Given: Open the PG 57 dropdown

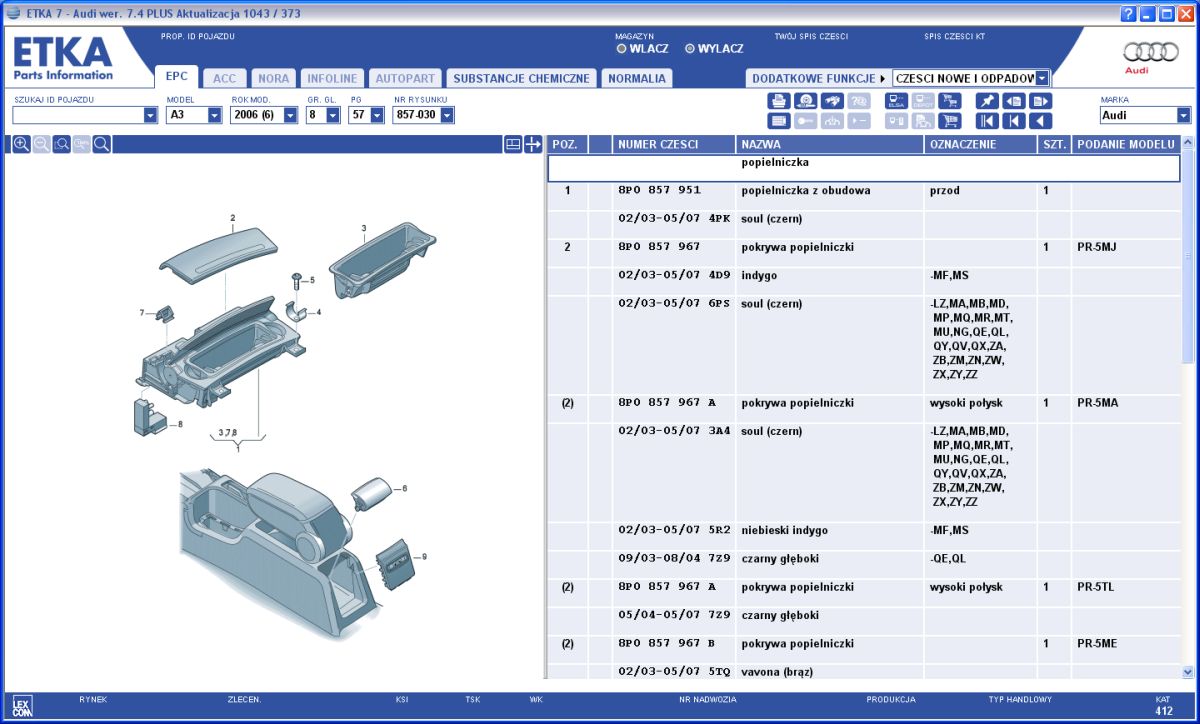Looking at the screenshot, I should 377,115.
